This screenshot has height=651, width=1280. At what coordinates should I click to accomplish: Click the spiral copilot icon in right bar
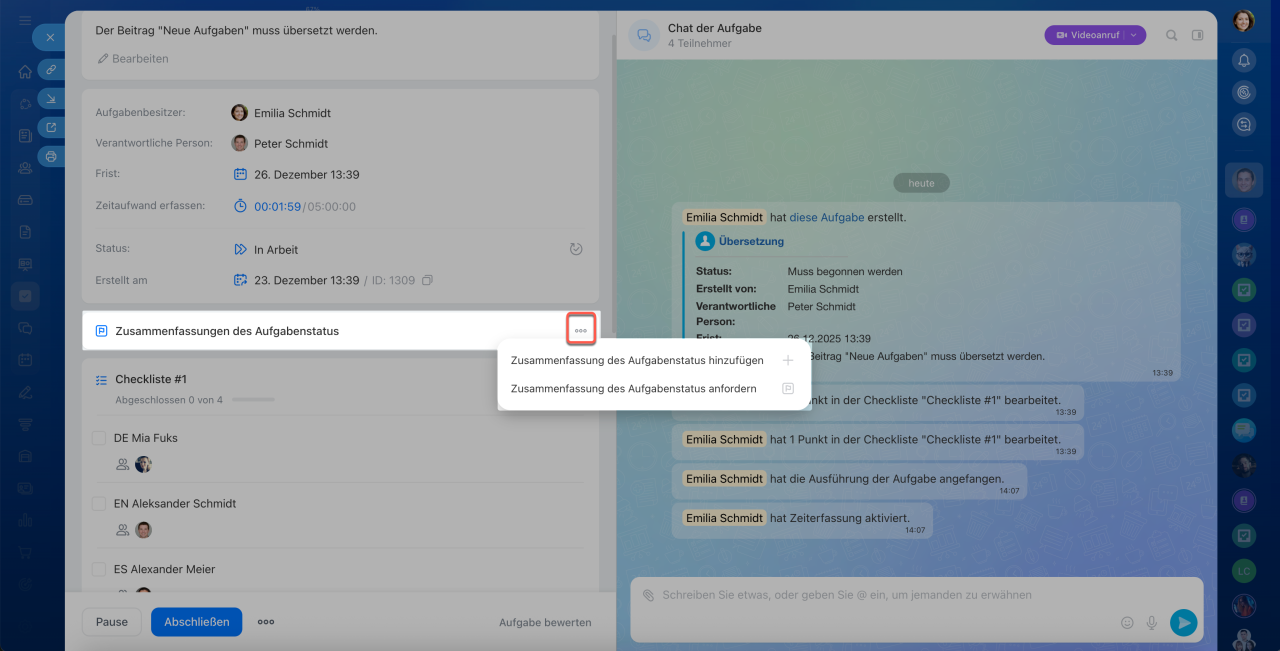(1244, 92)
